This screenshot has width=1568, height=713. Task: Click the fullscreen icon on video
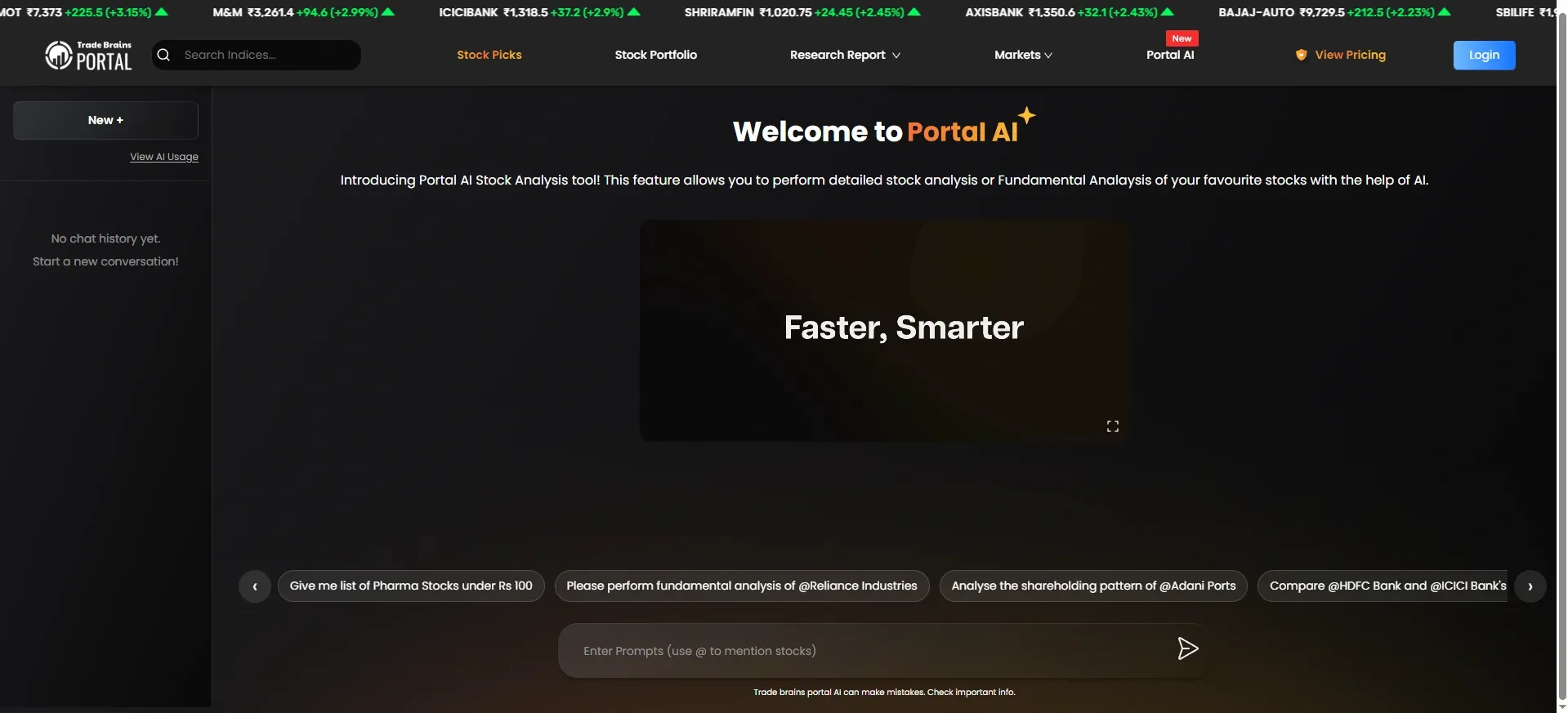click(x=1112, y=426)
